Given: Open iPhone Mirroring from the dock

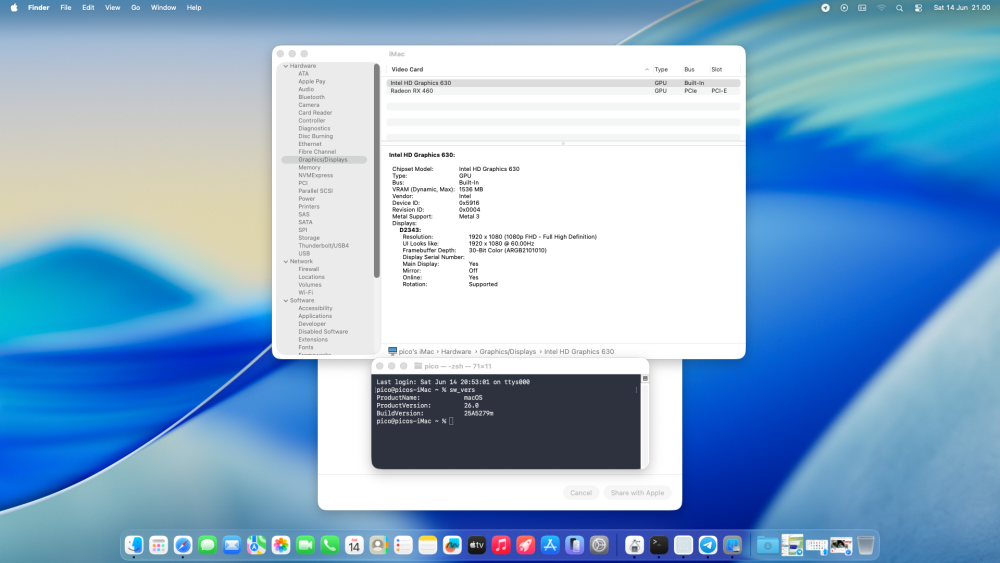Looking at the screenshot, I should 574,545.
